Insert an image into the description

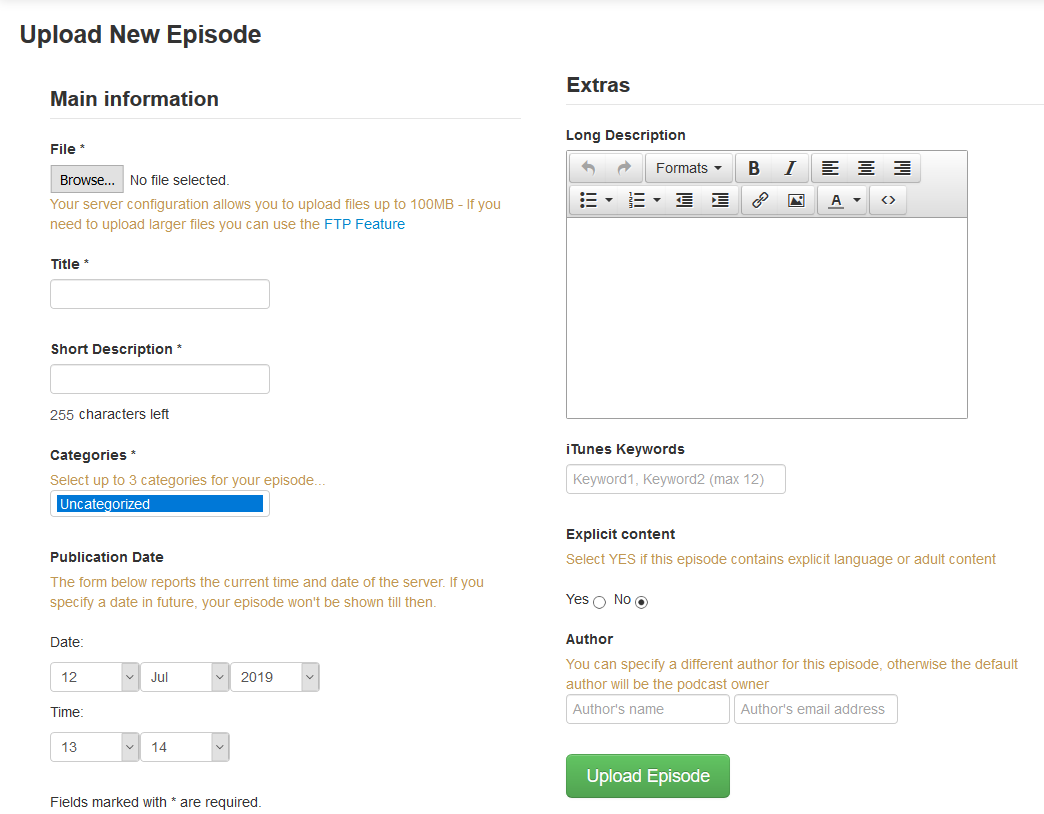796,200
